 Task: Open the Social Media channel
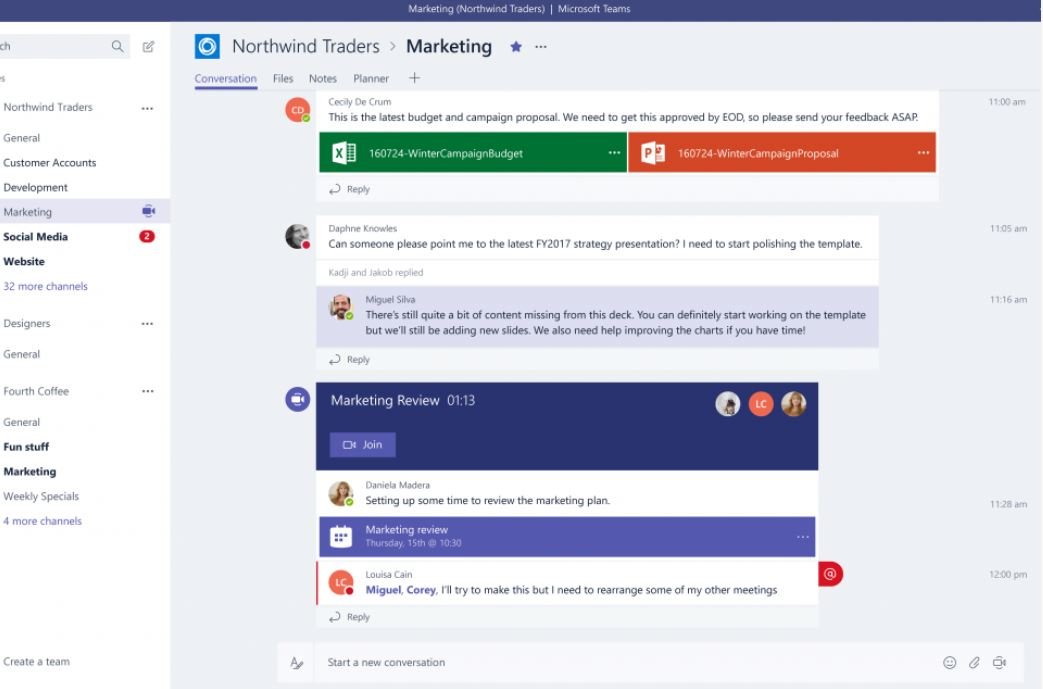pyautogui.click(x=35, y=237)
